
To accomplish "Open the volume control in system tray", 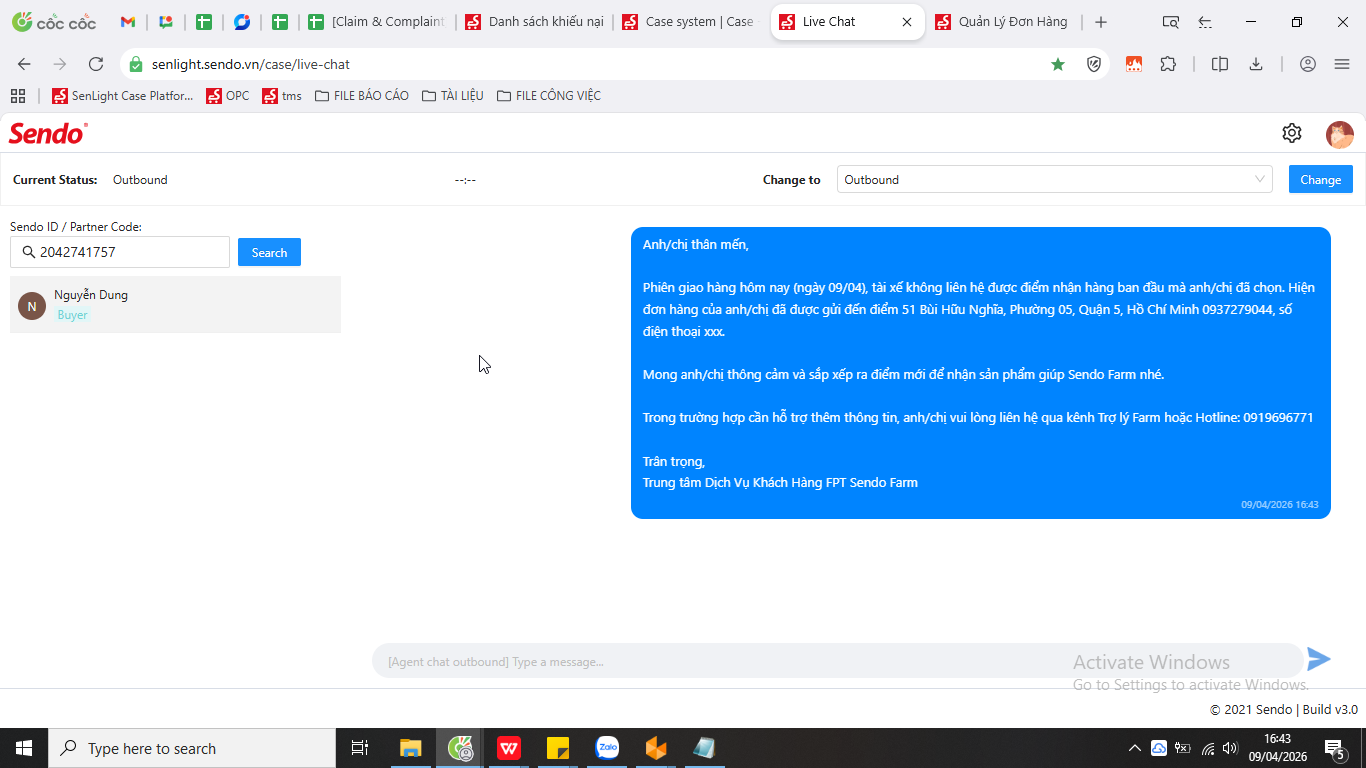I will pyautogui.click(x=1229, y=748).
